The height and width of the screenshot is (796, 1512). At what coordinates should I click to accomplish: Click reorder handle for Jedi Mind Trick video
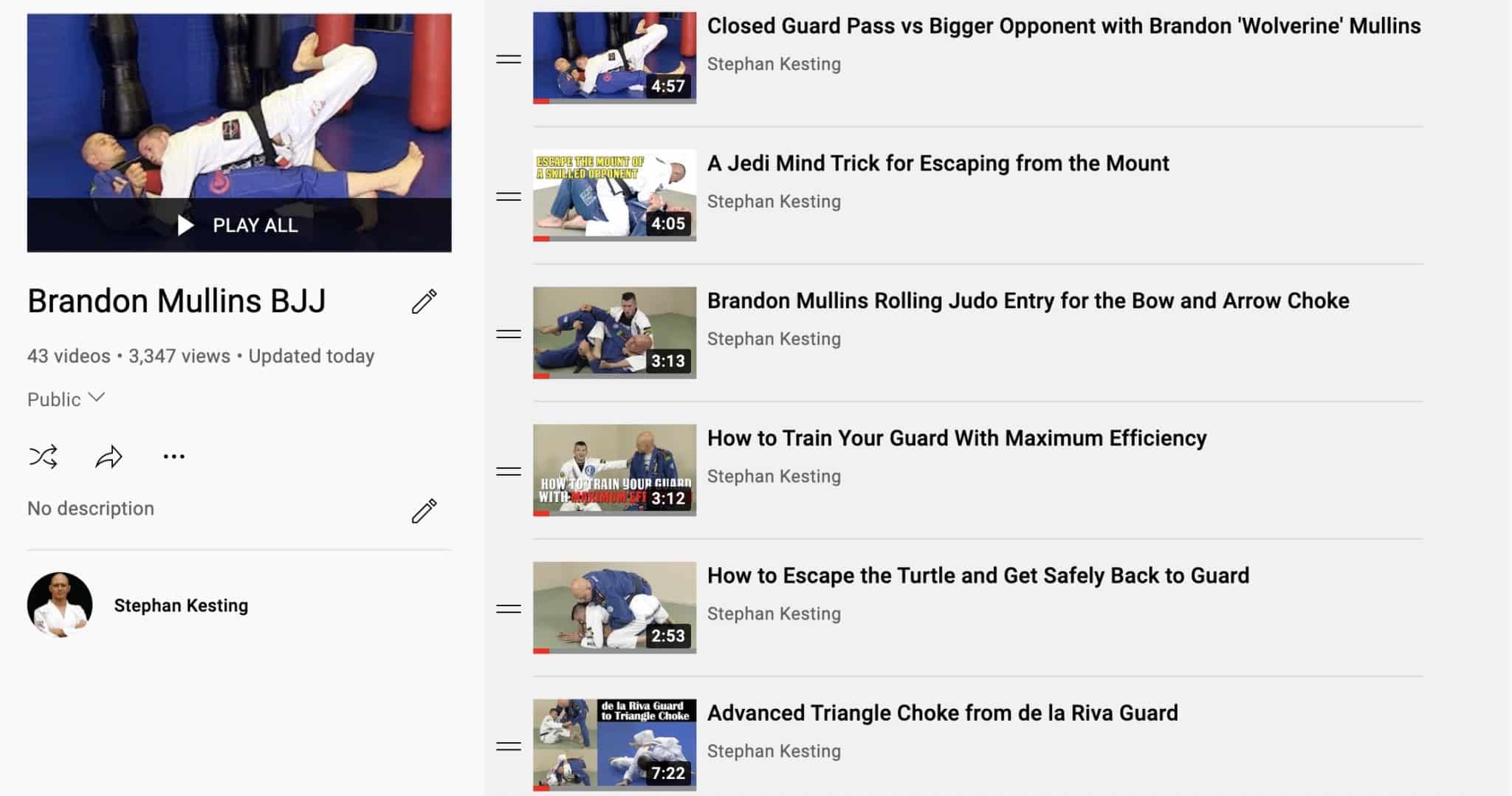click(x=509, y=196)
